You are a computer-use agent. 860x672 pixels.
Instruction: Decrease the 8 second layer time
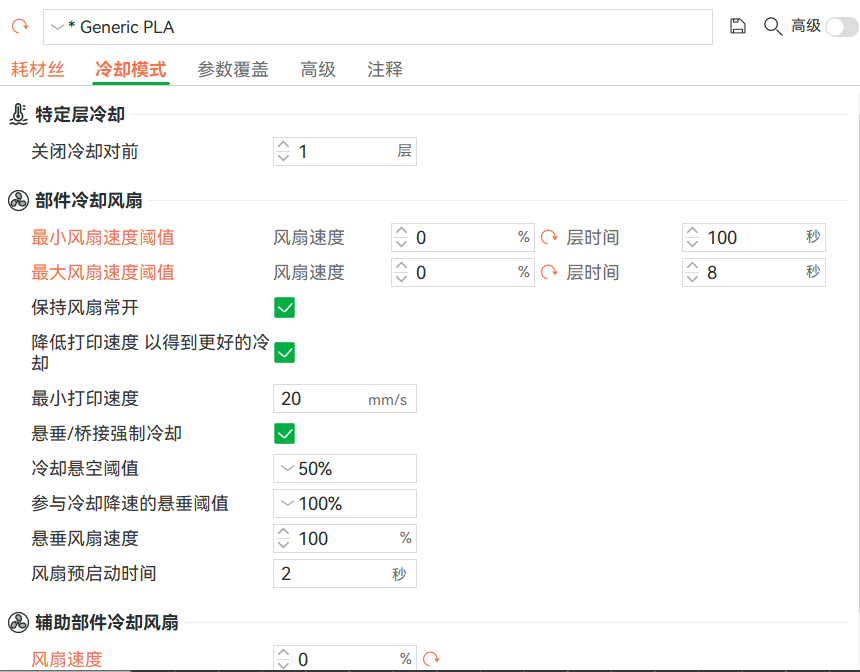pos(692,279)
